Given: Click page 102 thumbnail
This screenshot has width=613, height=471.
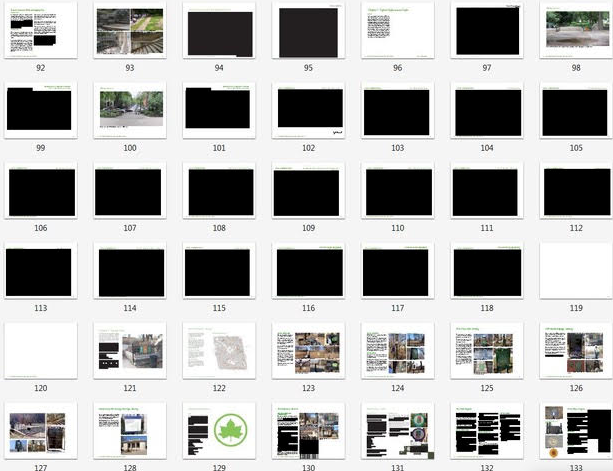Looking at the screenshot, I should pyautogui.click(x=308, y=110).
